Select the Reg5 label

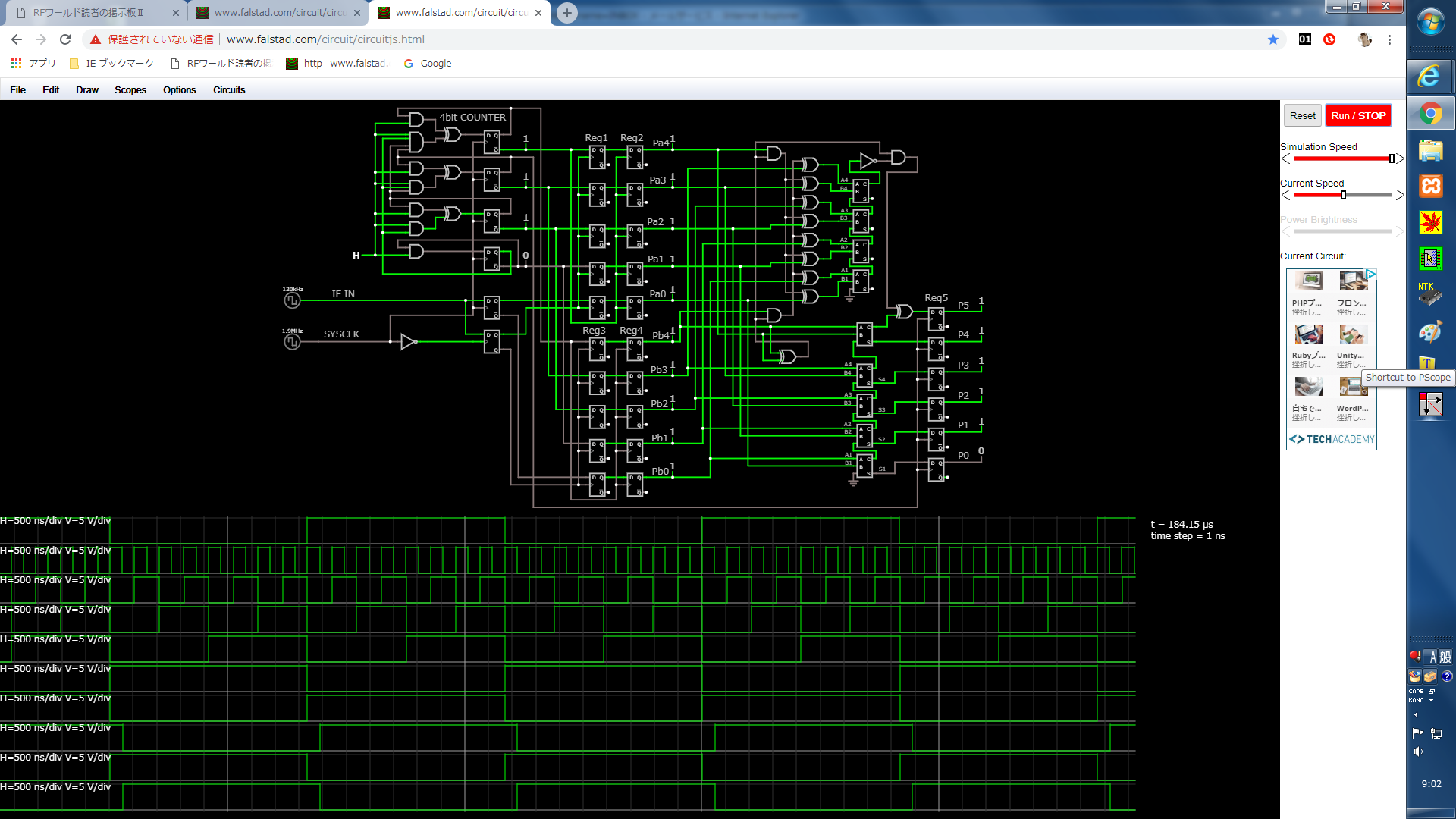coord(936,298)
